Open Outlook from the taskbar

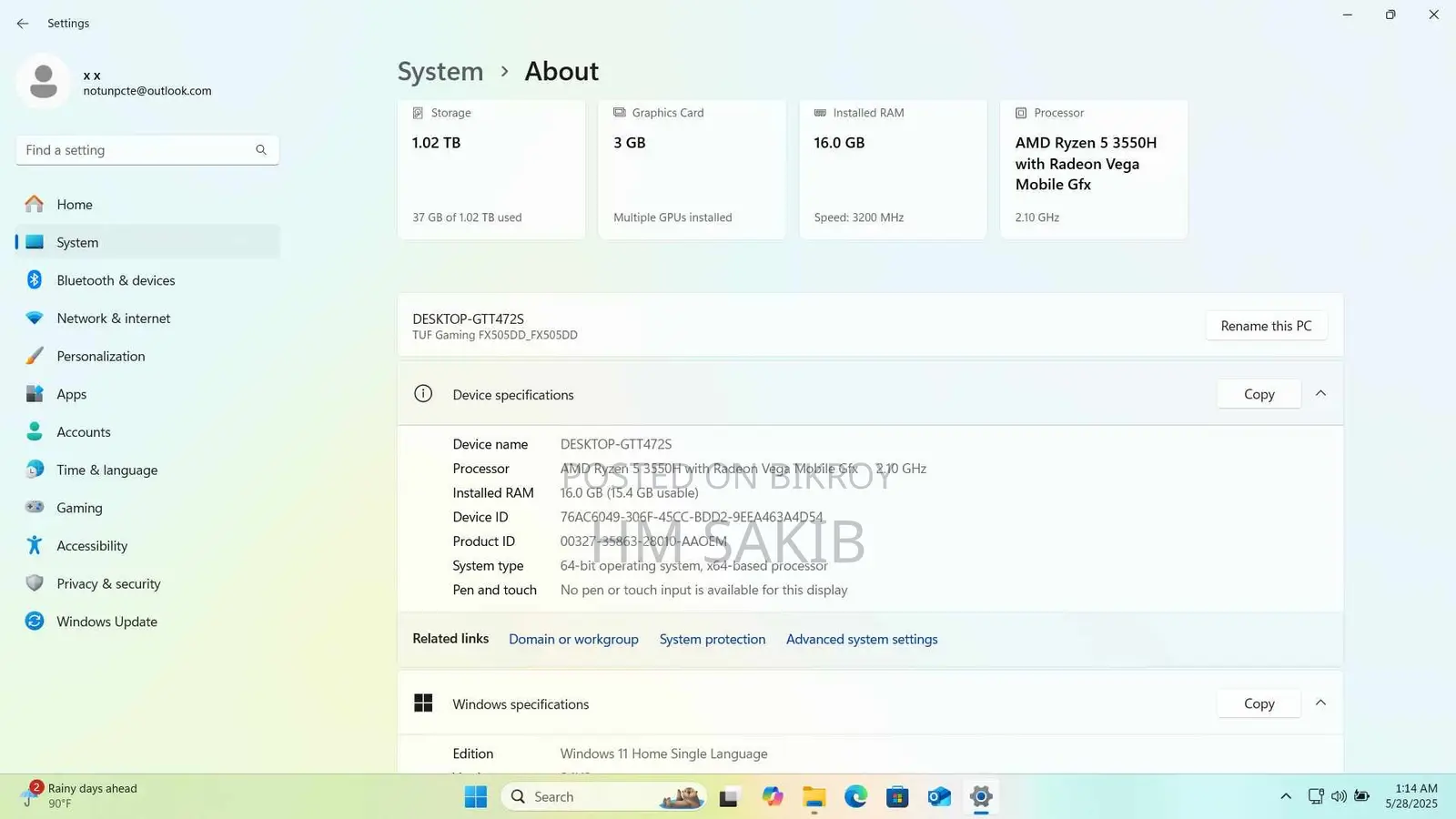point(939,797)
